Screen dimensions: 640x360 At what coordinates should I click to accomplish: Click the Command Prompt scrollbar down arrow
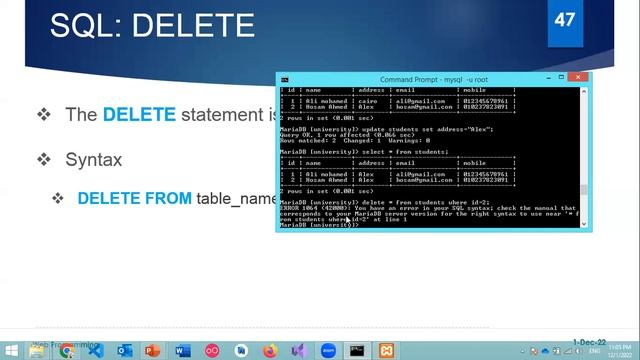(584, 223)
